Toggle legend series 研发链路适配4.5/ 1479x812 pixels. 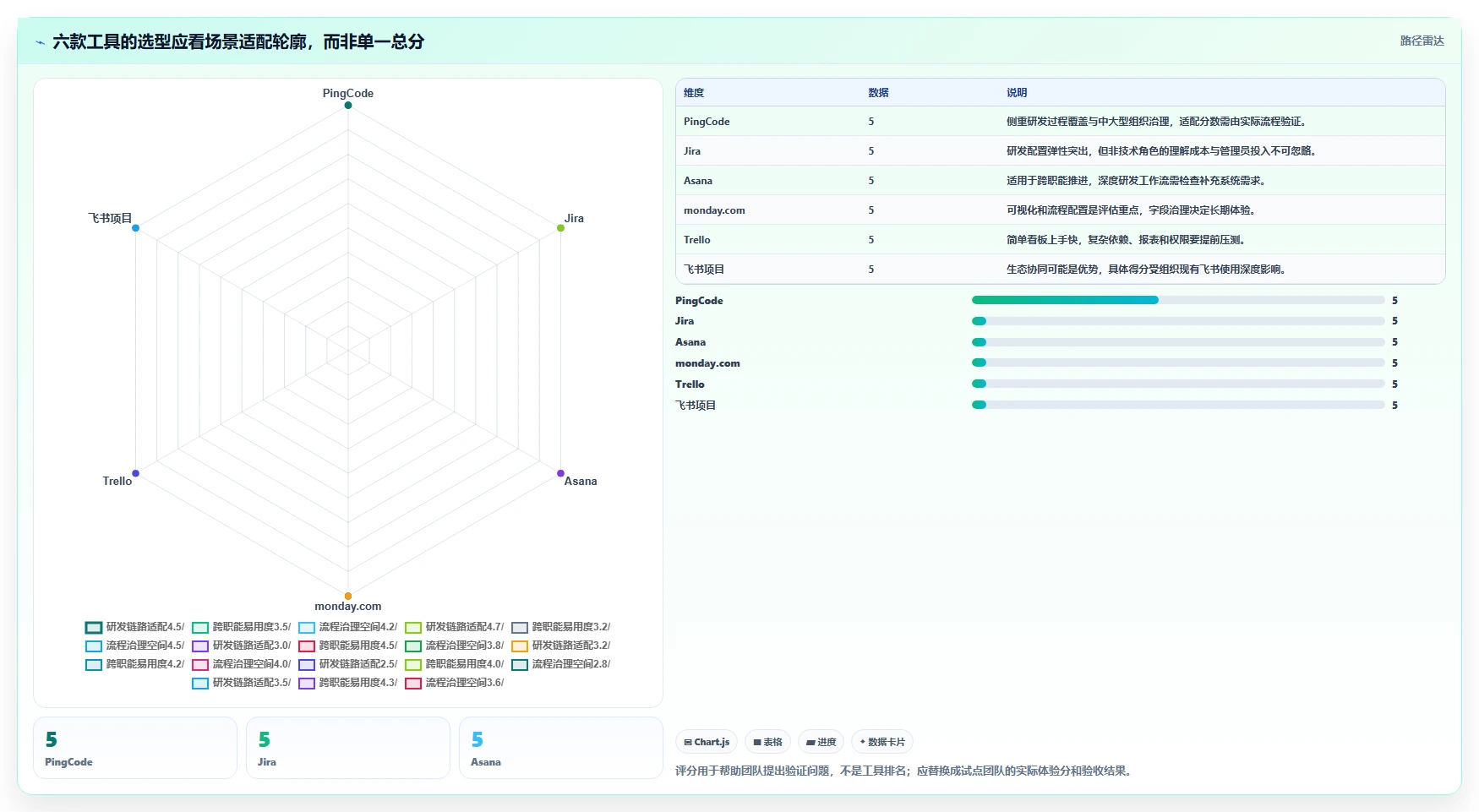(x=134, y=627)
